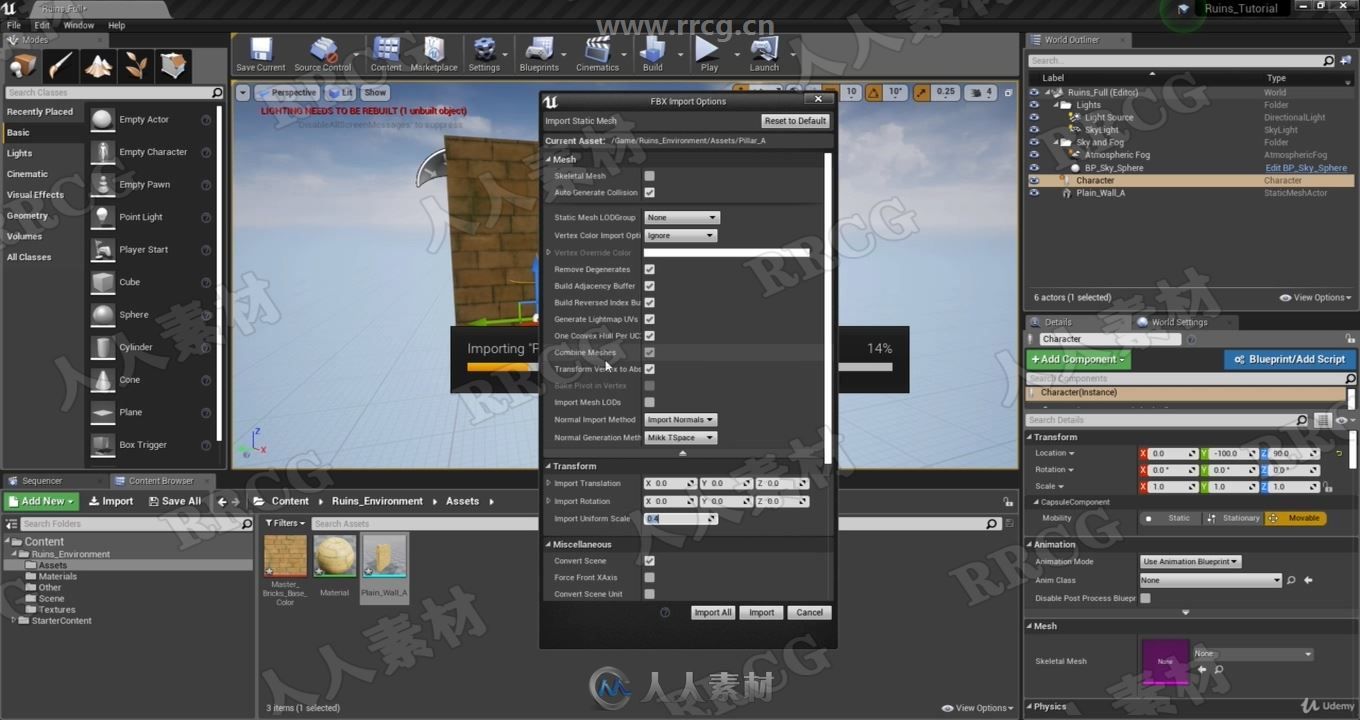The width and height of the screenshot is (1360, 720).
Task: Toggle Convert Scene checkbox
Action: (x=649, y=561)
